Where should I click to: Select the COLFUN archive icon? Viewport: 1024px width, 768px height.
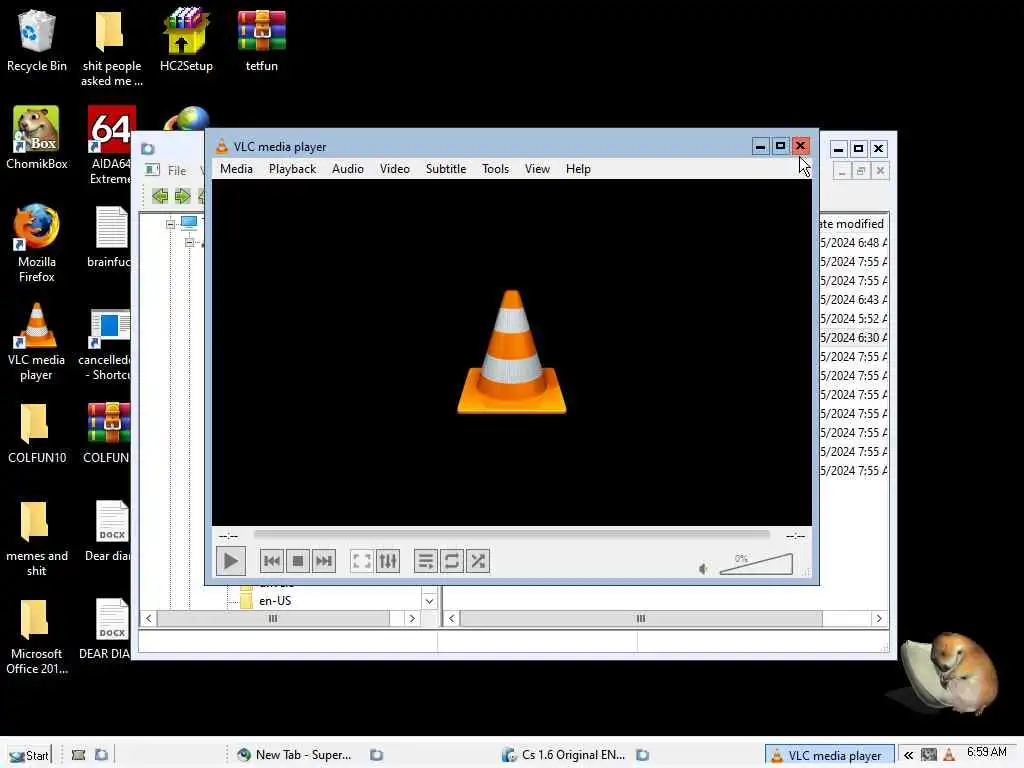(109, 433)
